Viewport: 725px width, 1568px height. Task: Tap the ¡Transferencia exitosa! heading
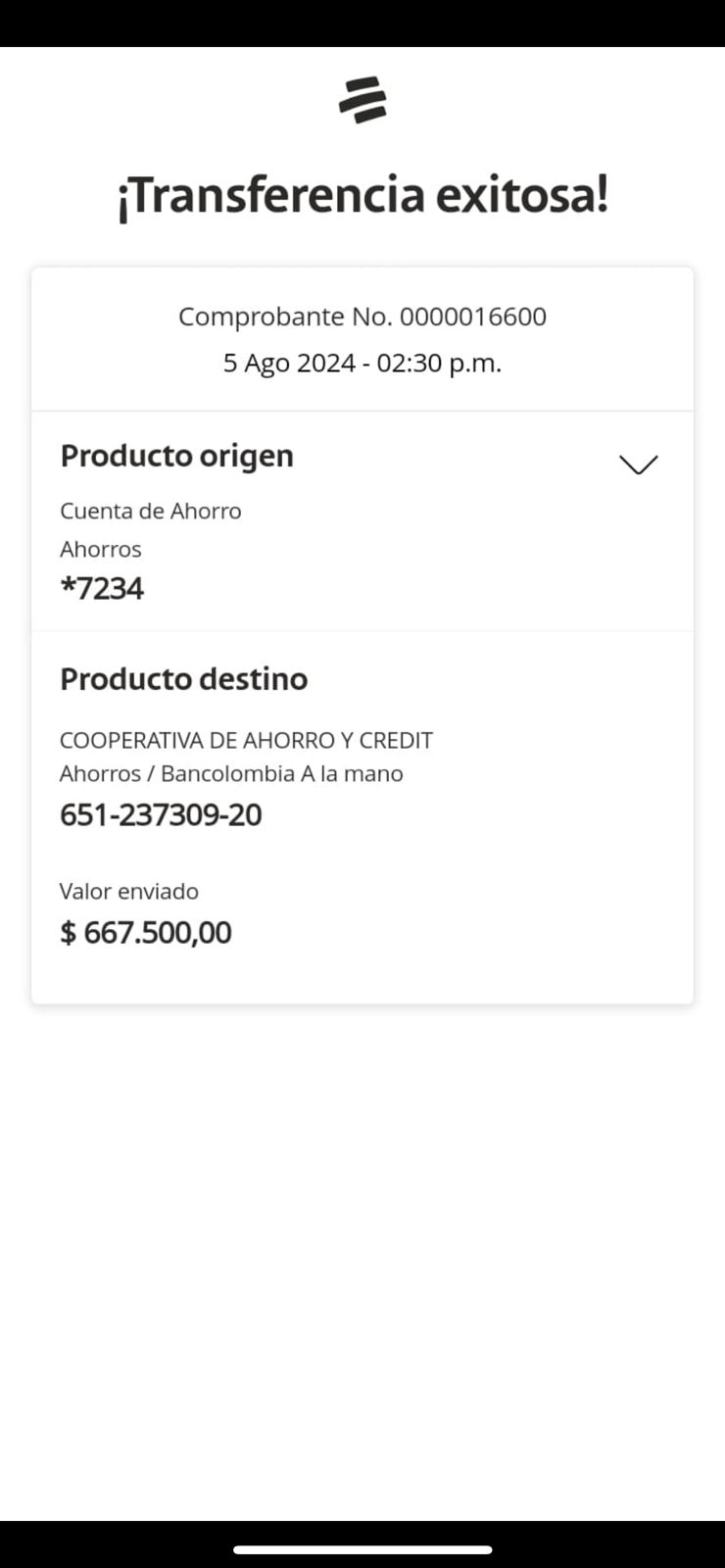[362, 195]
